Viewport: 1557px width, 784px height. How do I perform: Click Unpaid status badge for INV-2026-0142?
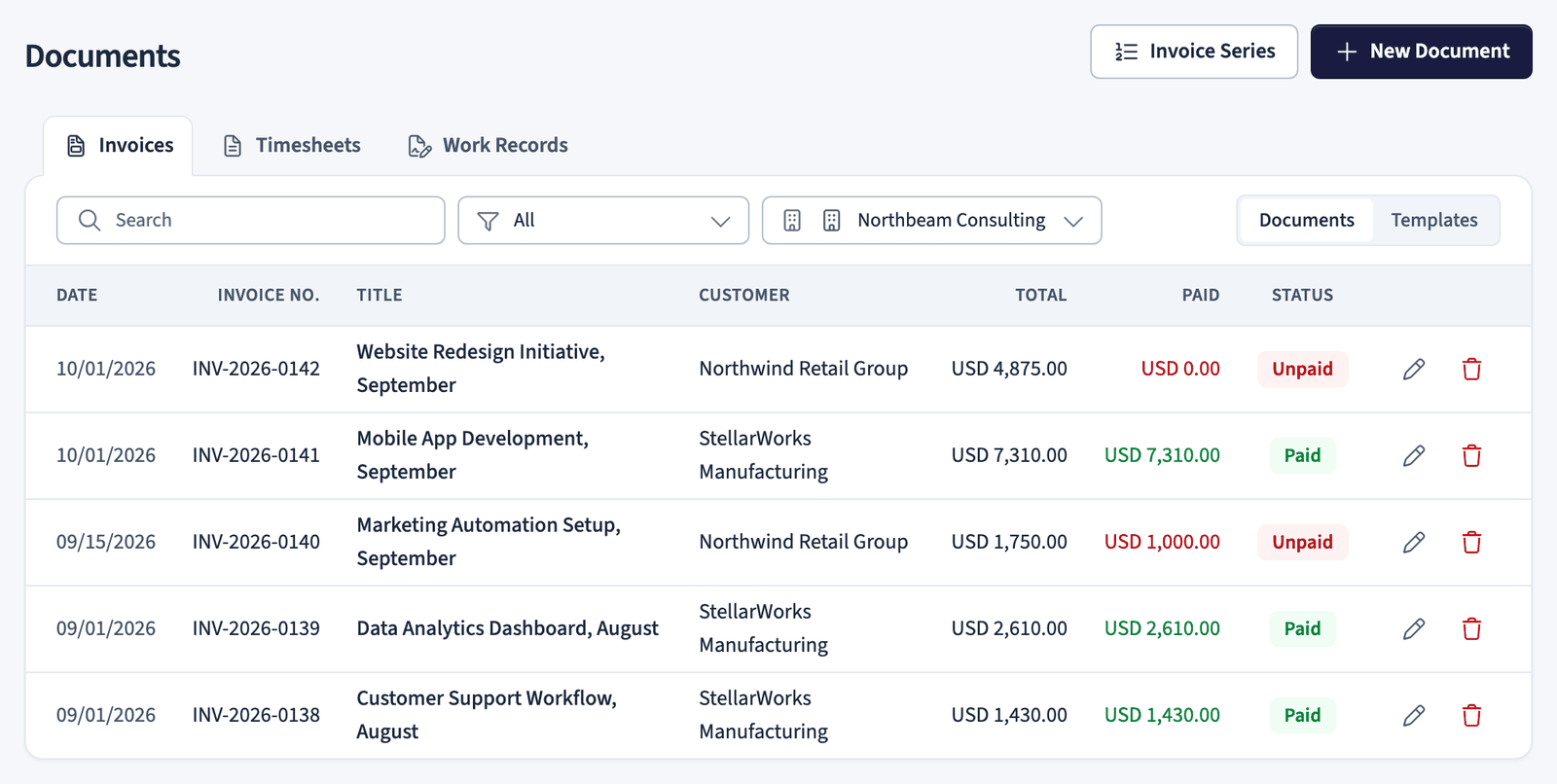click(x=1302, y=369)
